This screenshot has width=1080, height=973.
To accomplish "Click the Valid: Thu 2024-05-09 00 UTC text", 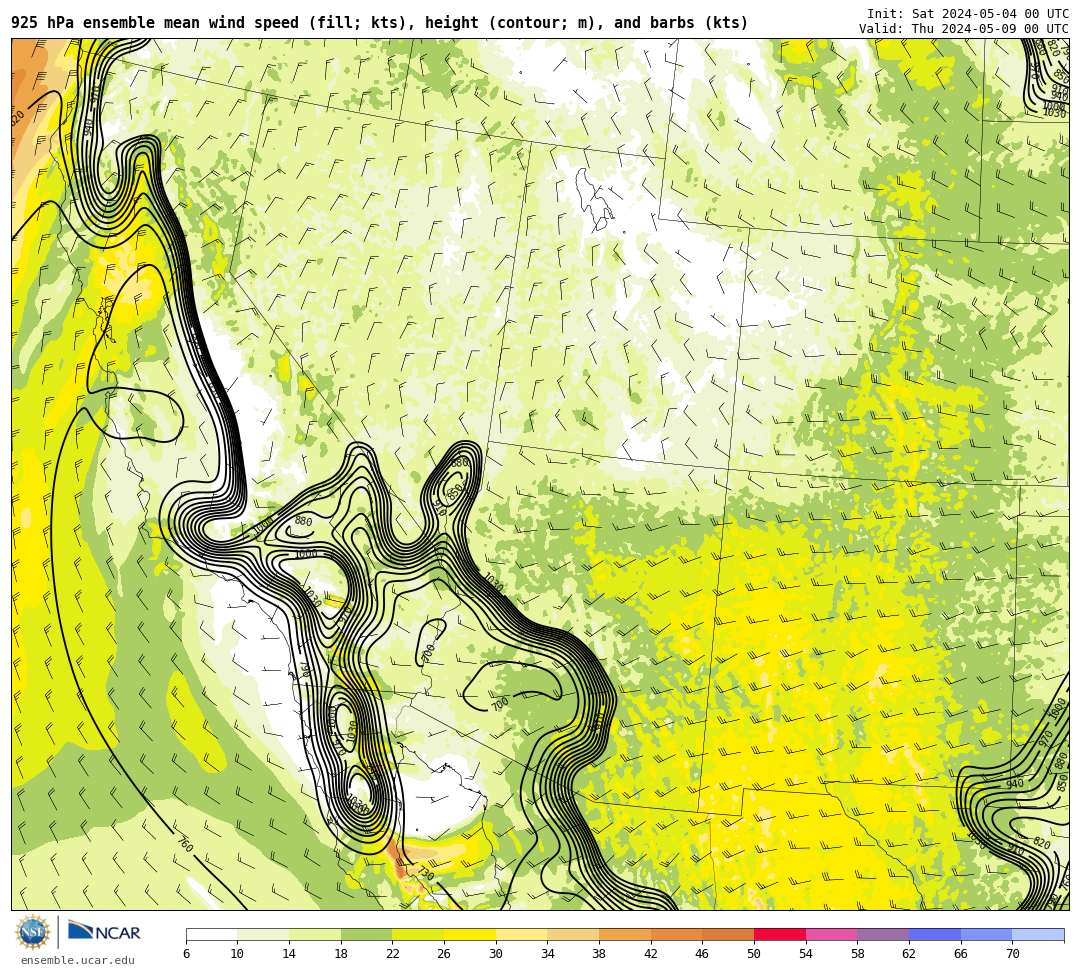I will pyautogui.click(x=964, y=28).
